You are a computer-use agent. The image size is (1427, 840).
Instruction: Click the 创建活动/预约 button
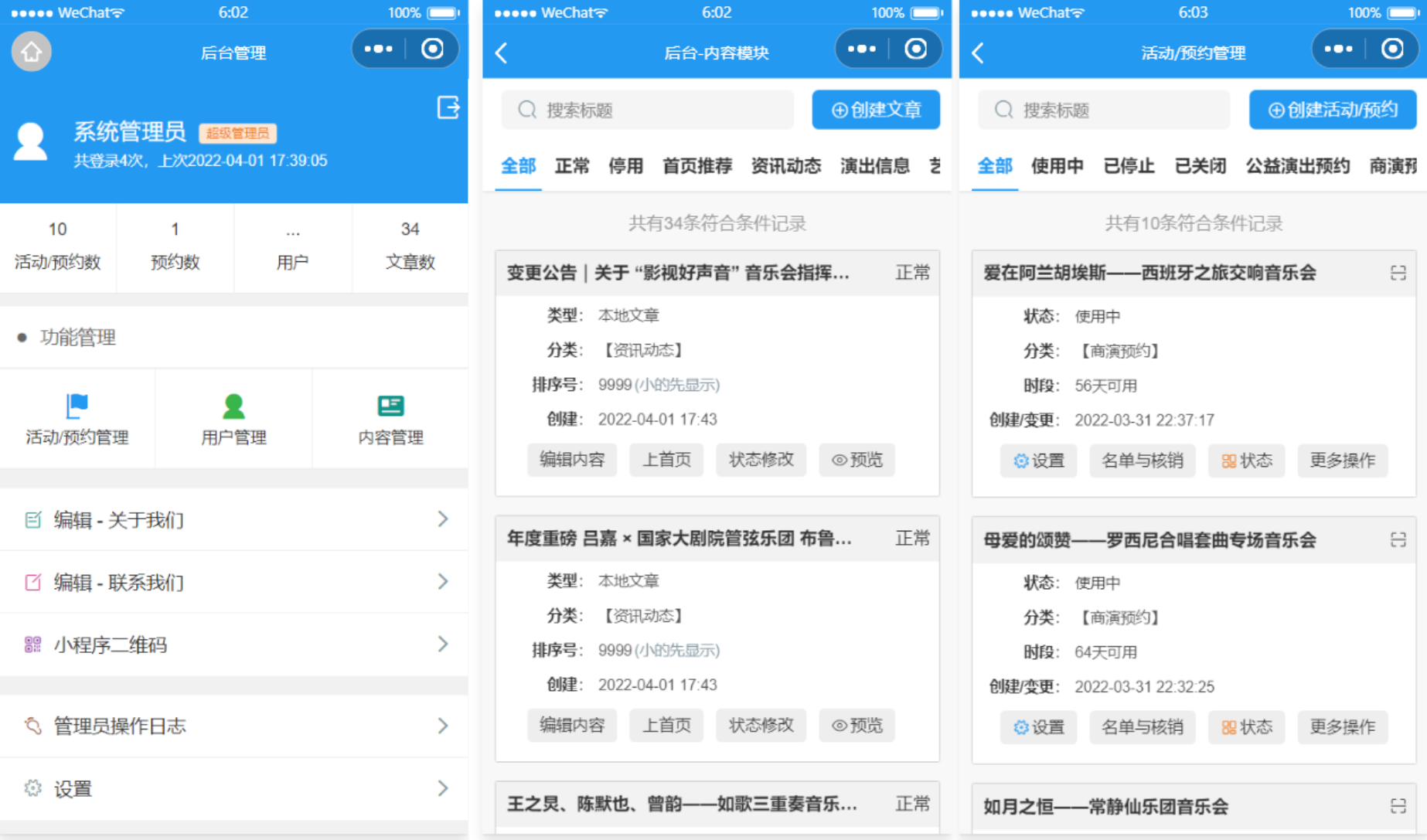tap(1332, 110)
